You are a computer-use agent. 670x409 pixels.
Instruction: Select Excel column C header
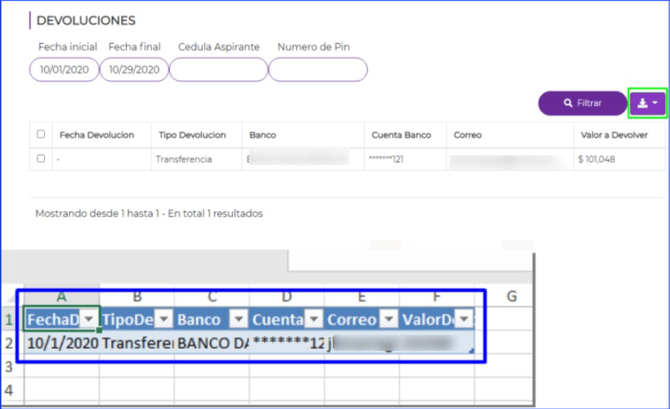pos(212,296)
